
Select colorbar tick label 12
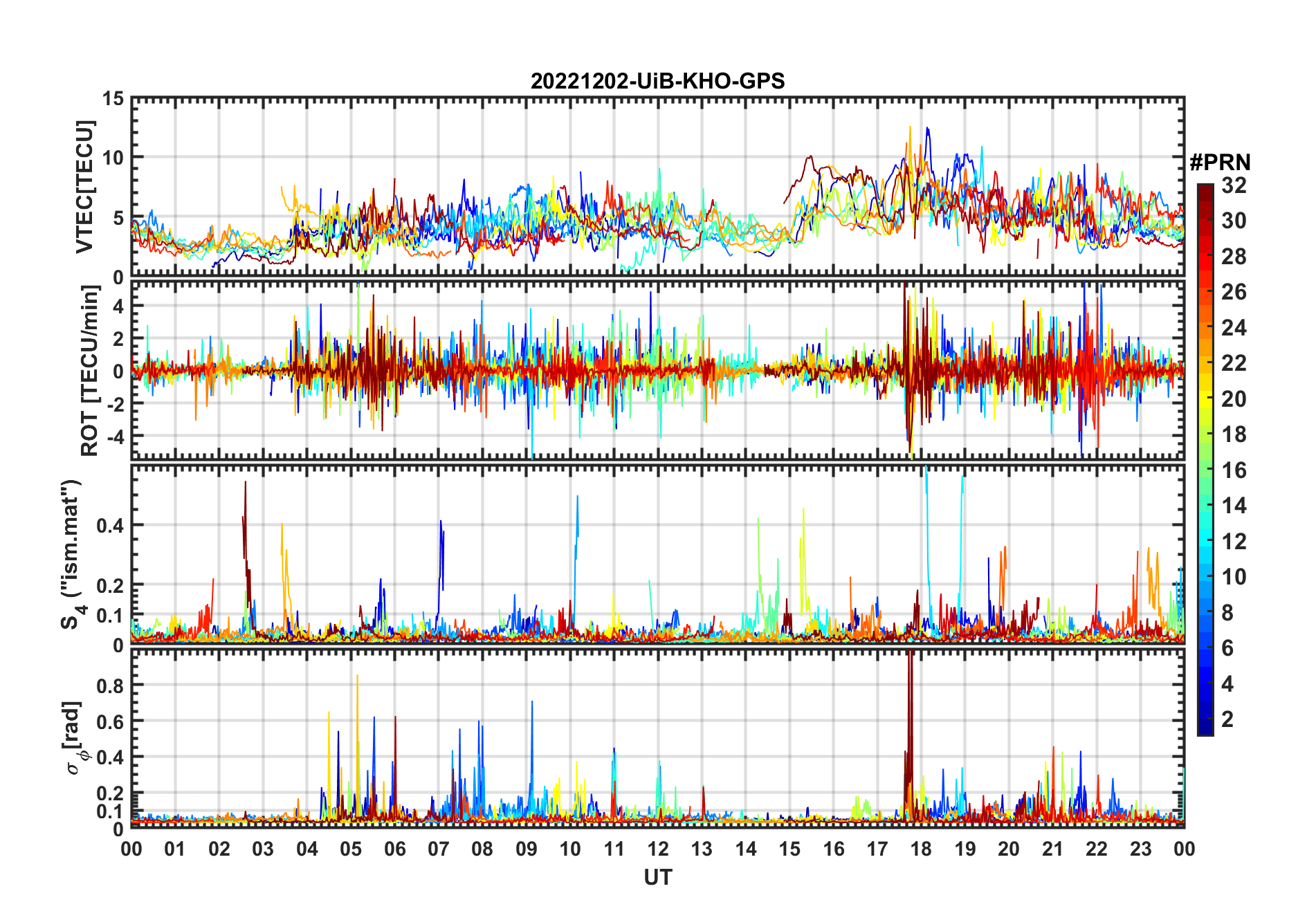(1234, 542)
